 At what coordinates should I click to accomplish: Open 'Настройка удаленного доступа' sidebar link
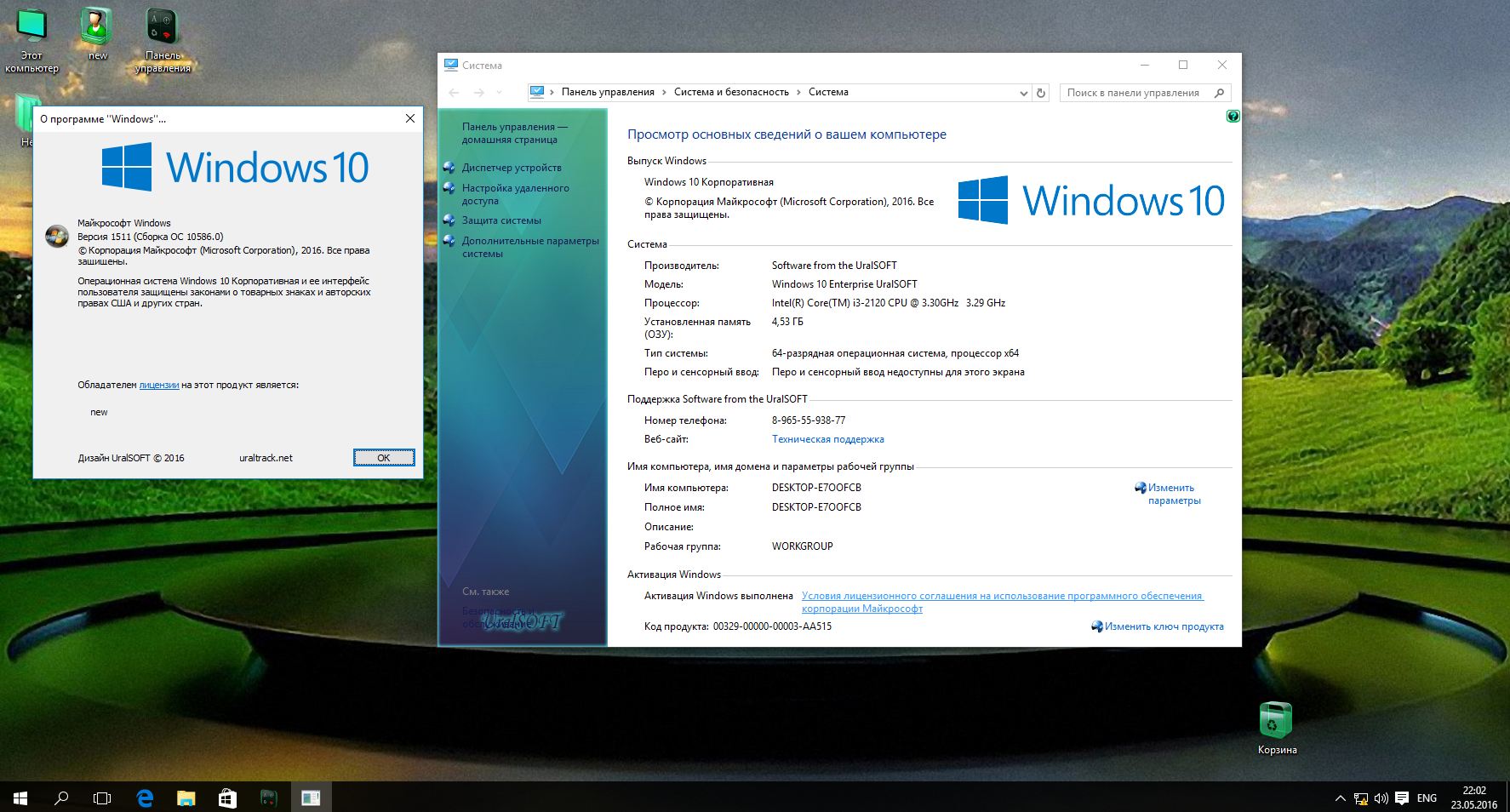click(x=515, y=194)
